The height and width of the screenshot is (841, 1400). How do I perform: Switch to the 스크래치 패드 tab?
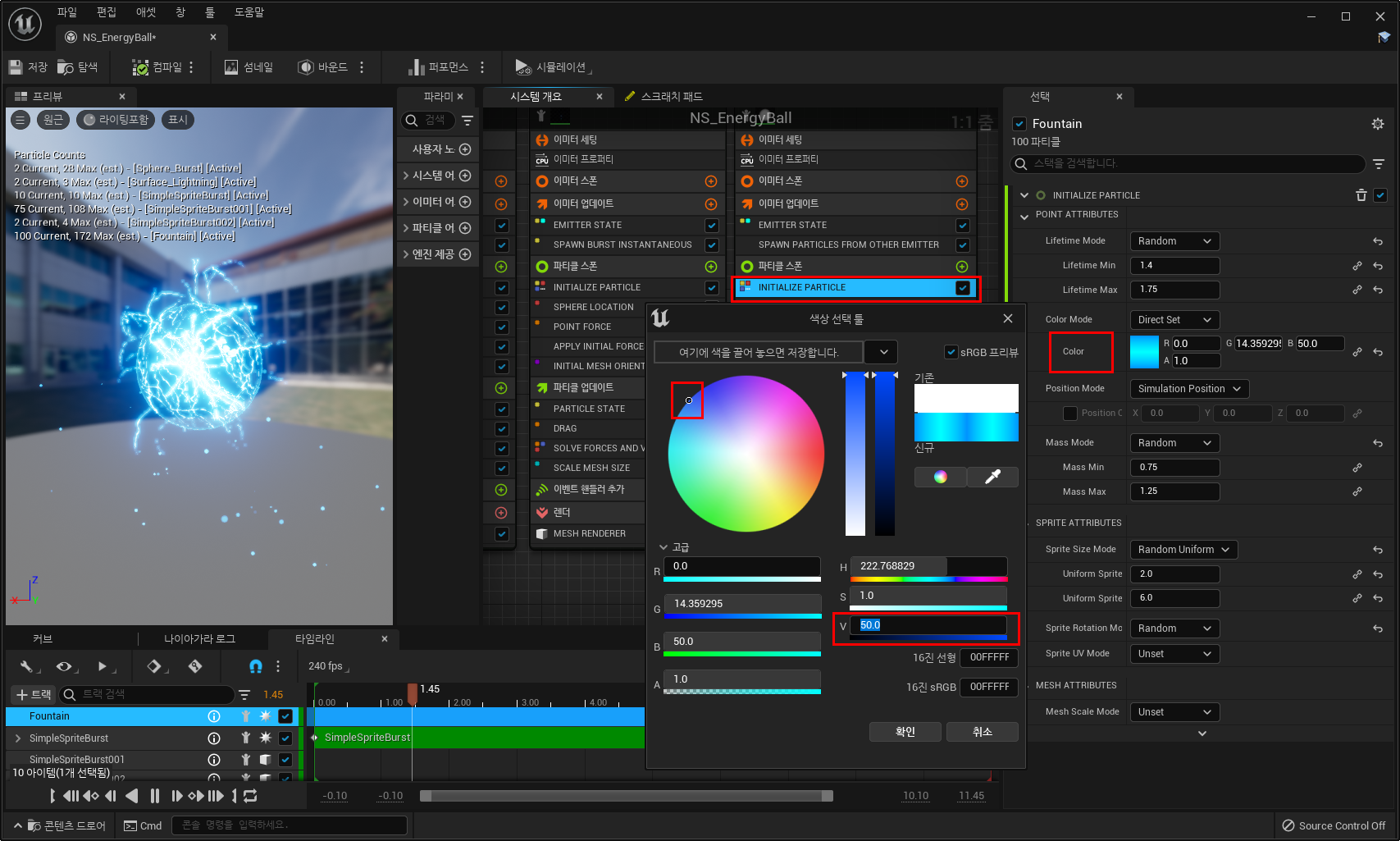(x=664, y=97)
